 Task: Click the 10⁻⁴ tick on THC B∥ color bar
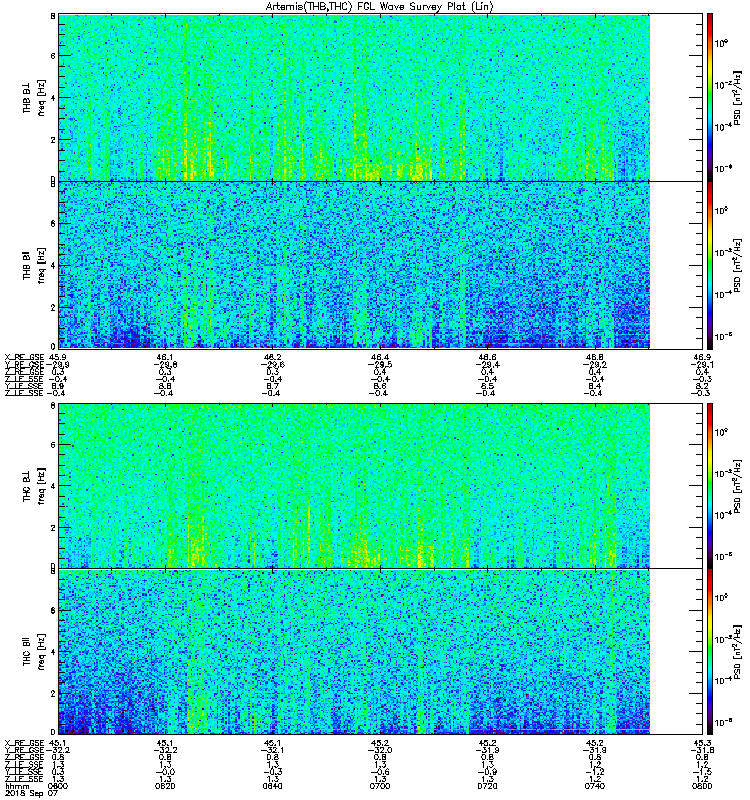click(722, 680)
